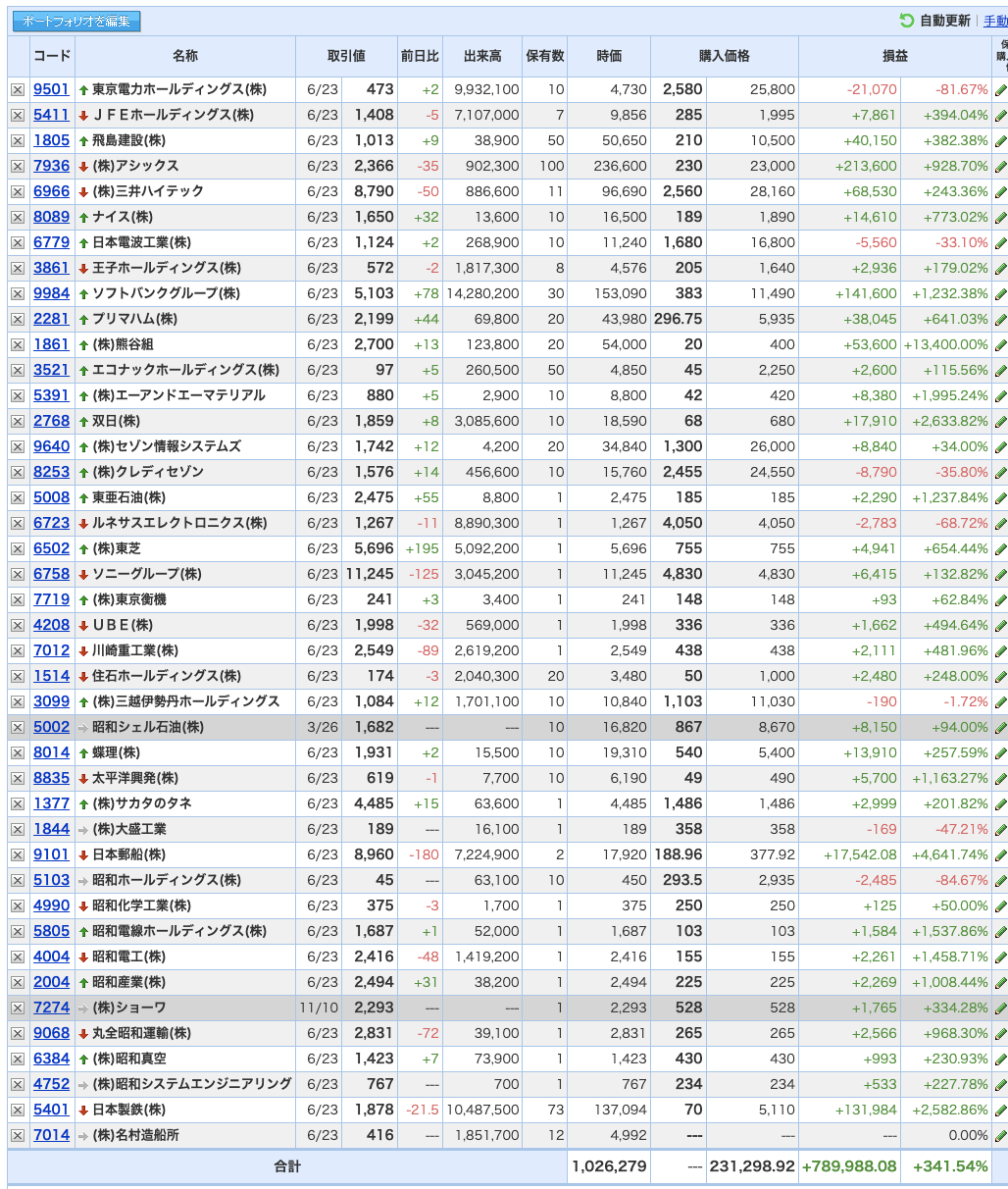Open stock code link 4208
The width and height of the screenshot is (1008, 1189).
click(52, 625)
